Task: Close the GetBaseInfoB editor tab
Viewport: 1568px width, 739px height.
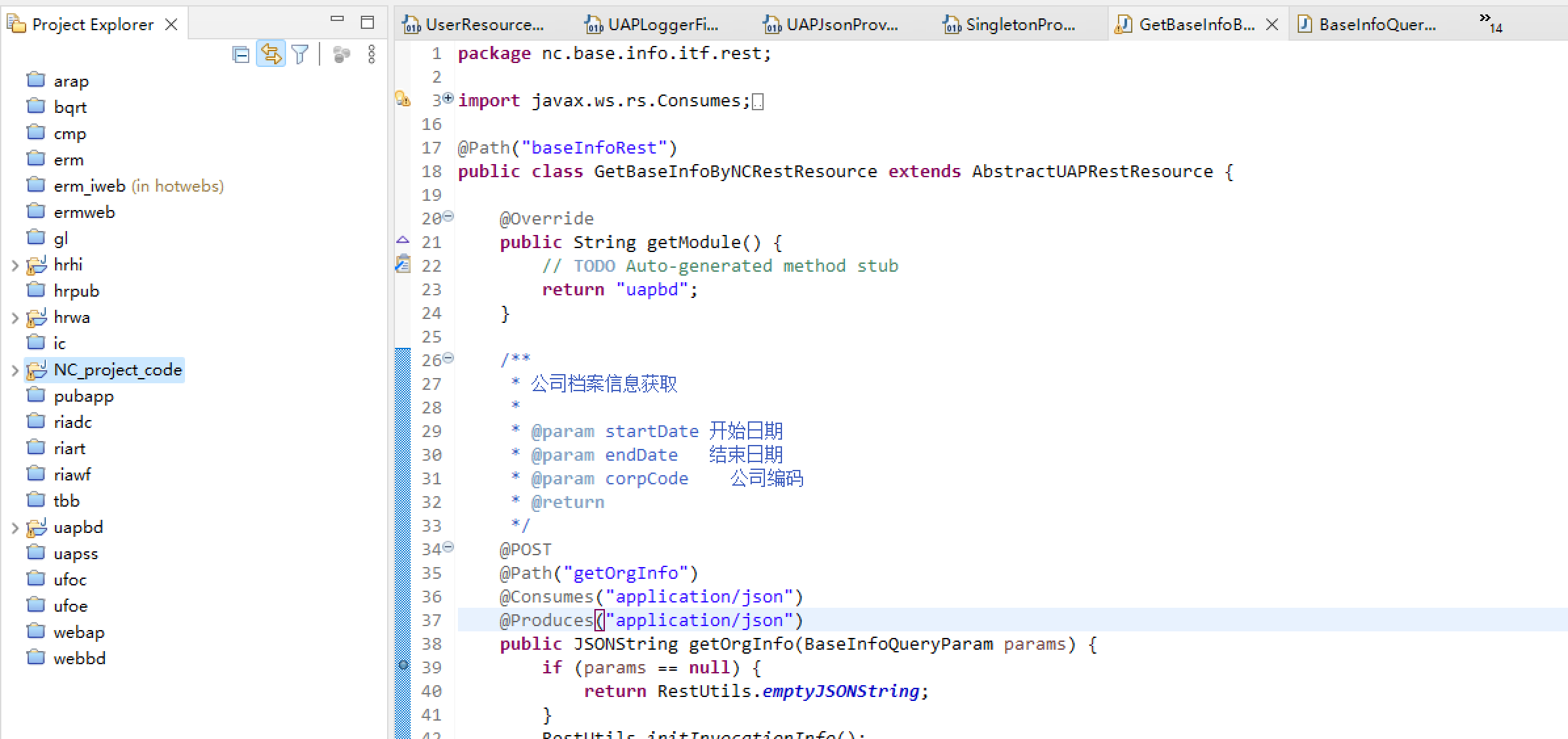Action: (x=1272, y=25)
